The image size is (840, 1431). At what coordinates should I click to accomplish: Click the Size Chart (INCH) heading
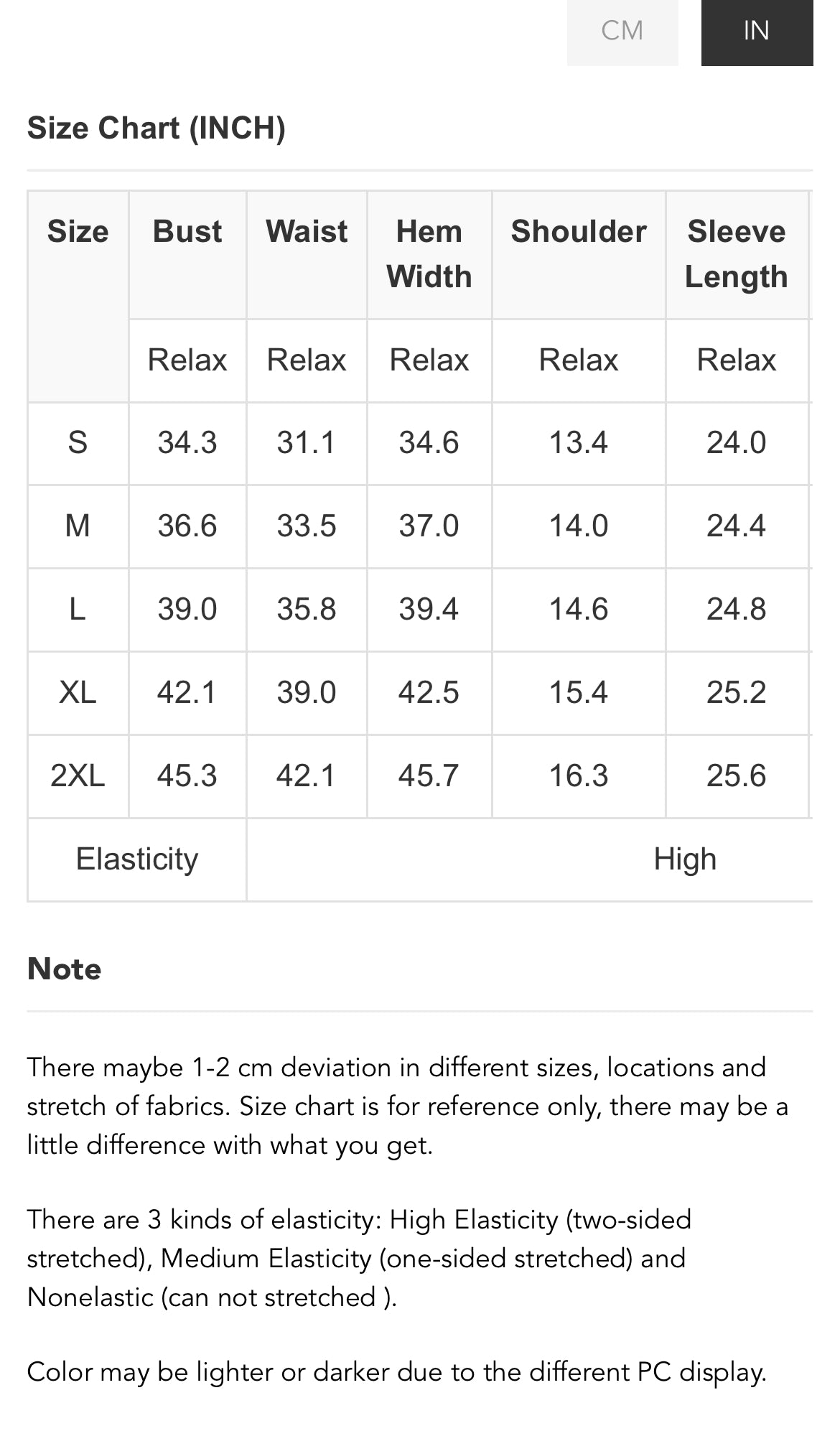(x=157, y=128)
